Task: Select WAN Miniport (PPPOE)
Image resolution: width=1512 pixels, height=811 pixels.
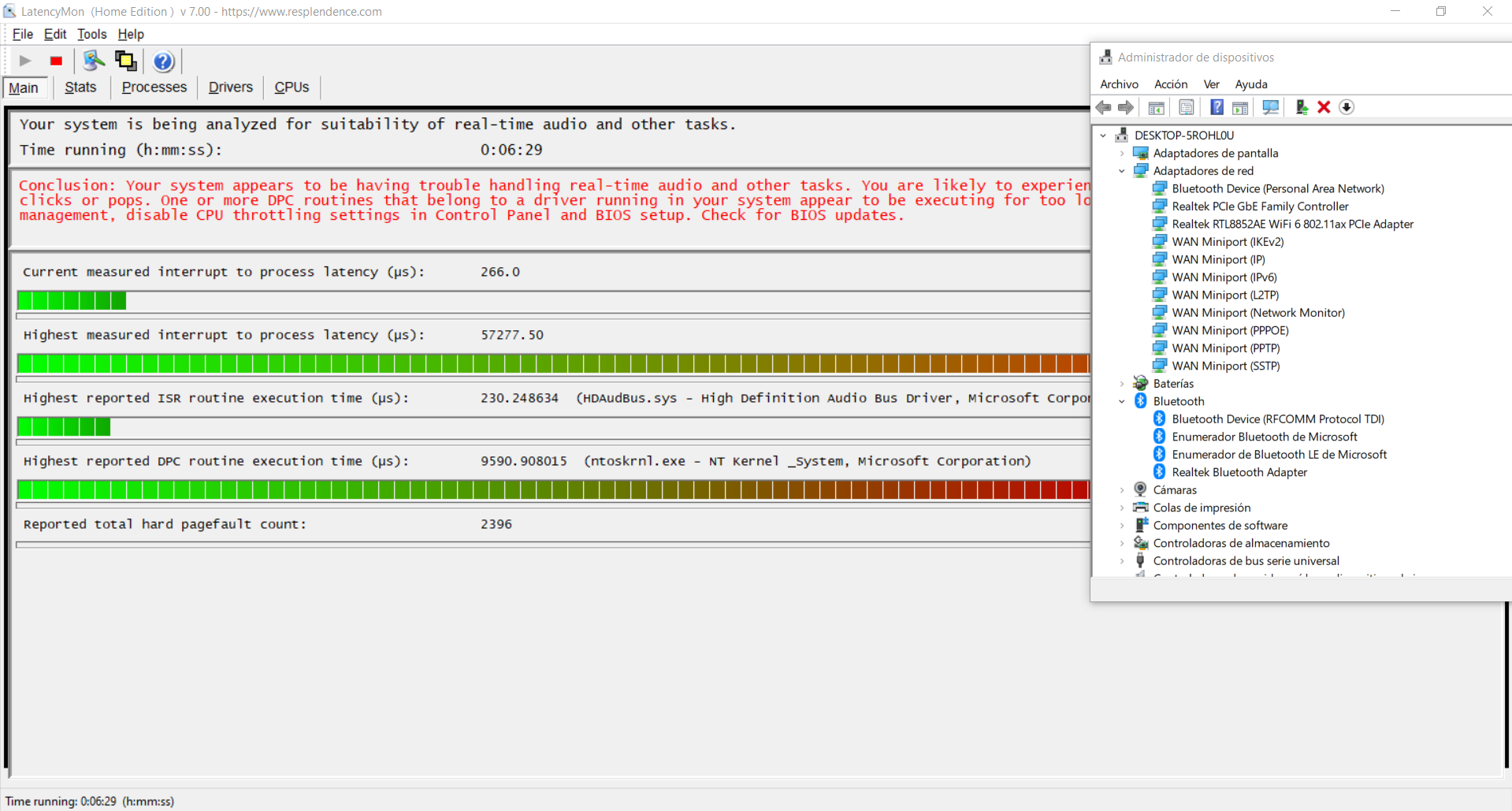Action: [x=1230, y=330]
